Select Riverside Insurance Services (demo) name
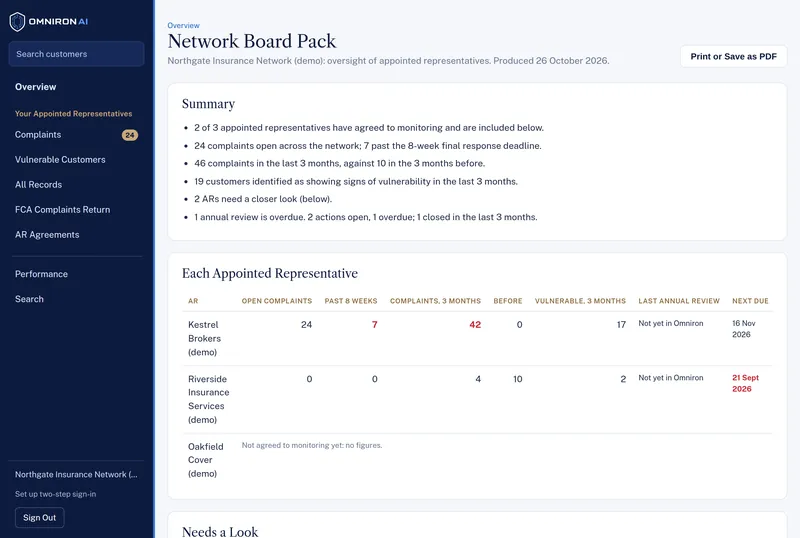Image resolution: width=800 pixels, height=538 pixels. (x=209, y=399)
